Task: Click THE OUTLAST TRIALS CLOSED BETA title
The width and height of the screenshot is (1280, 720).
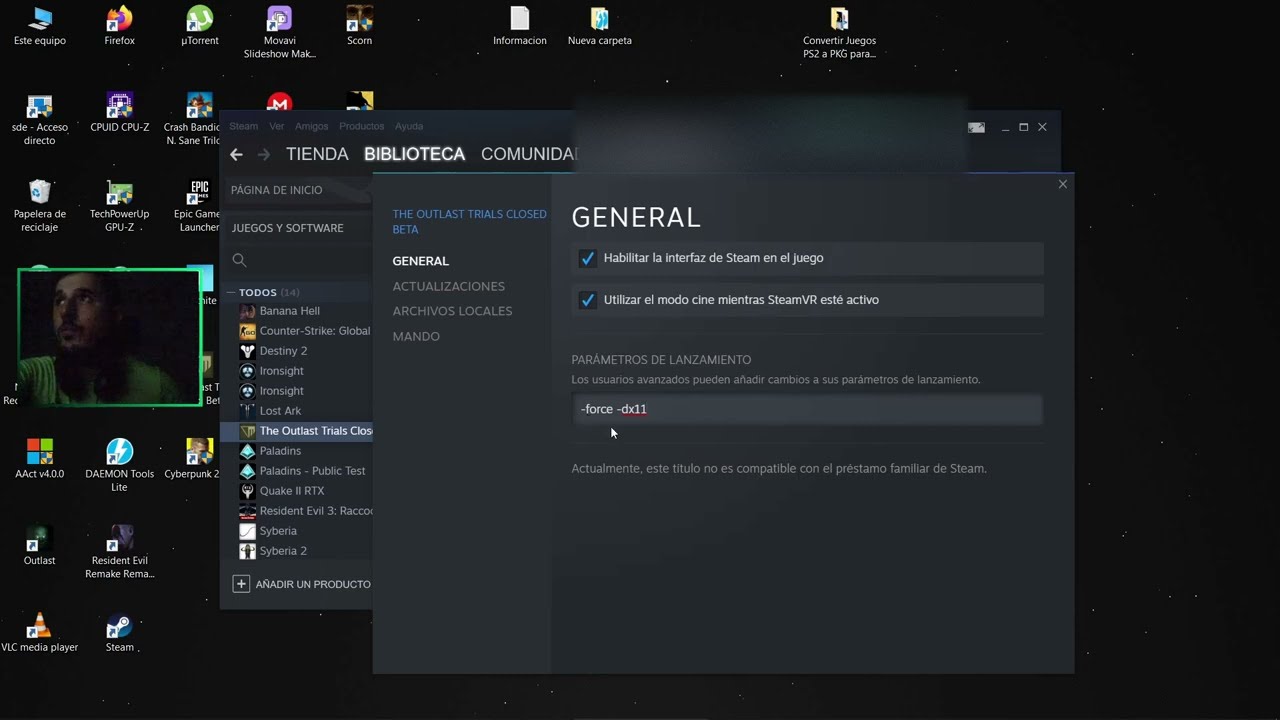Action: (469, 221)
